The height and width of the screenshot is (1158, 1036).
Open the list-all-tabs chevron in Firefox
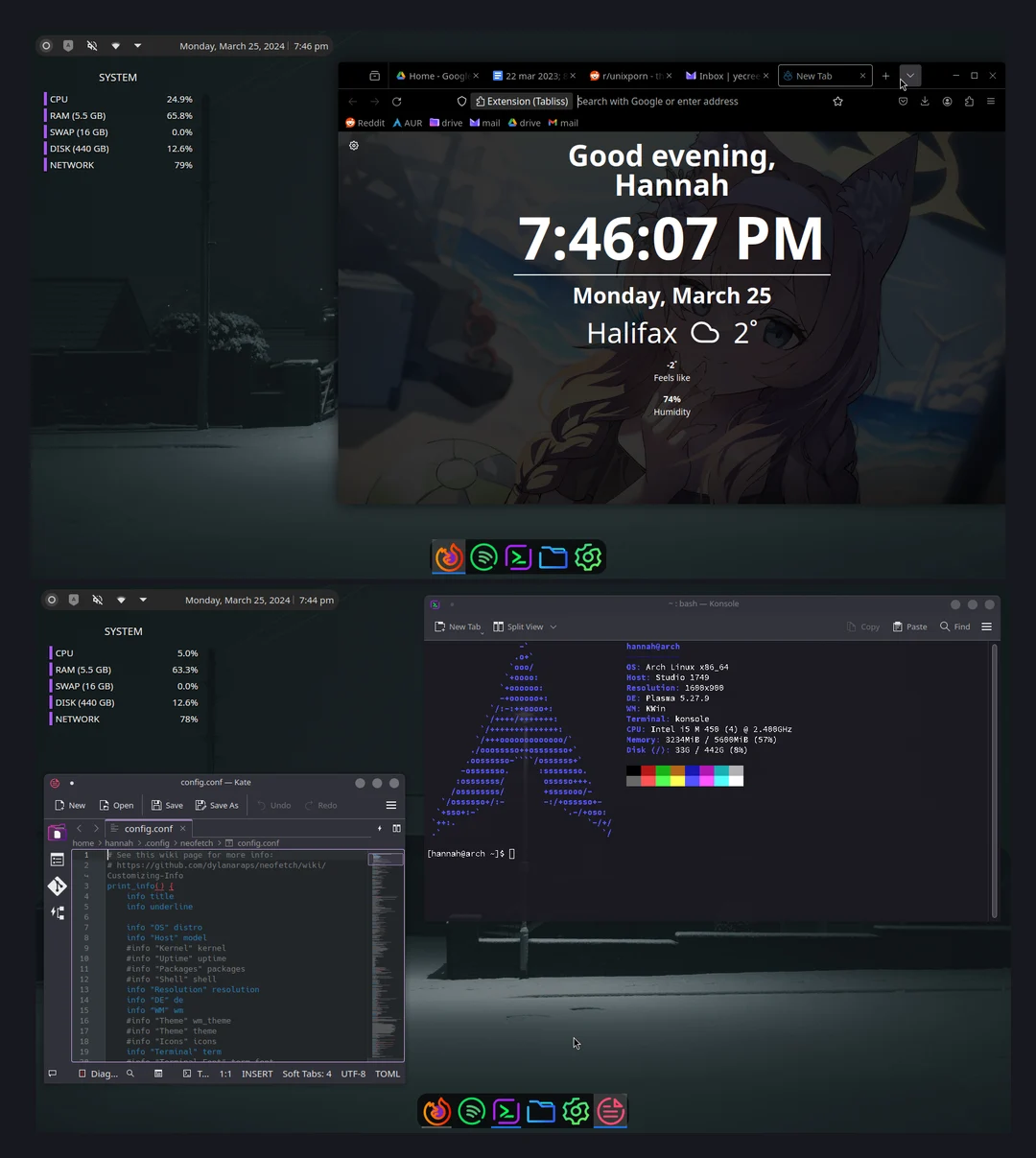tap(909, 76)
